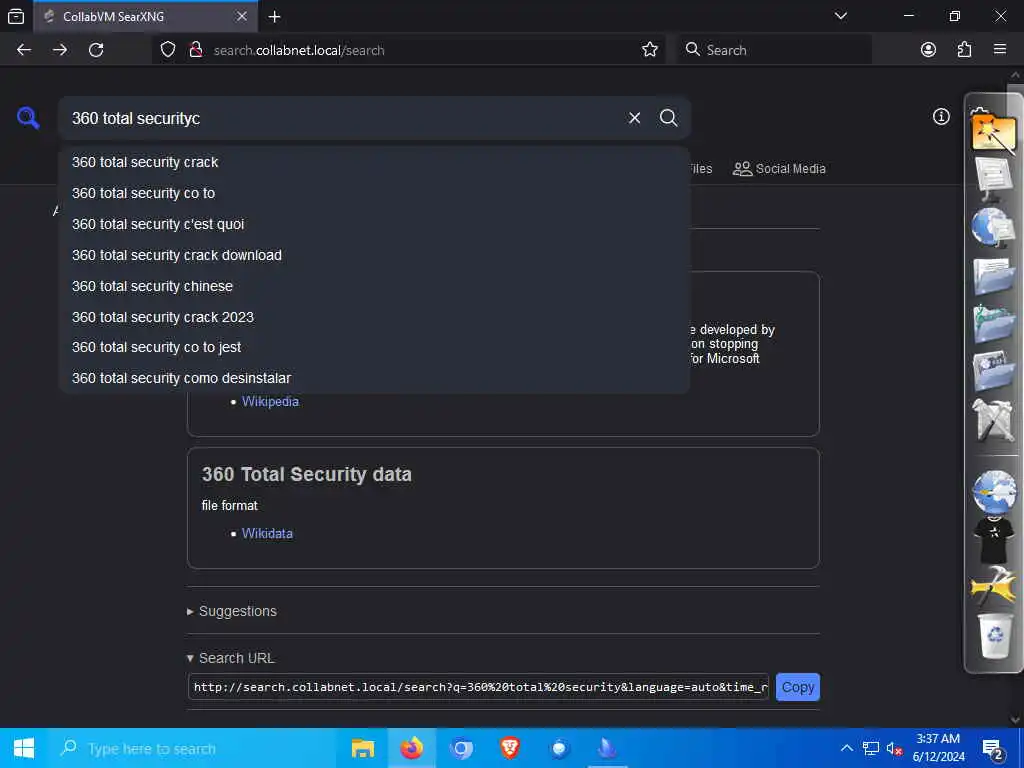Click the black t-shirt dock icon
Screen dimensions: 1024x768
coord(993,539)
